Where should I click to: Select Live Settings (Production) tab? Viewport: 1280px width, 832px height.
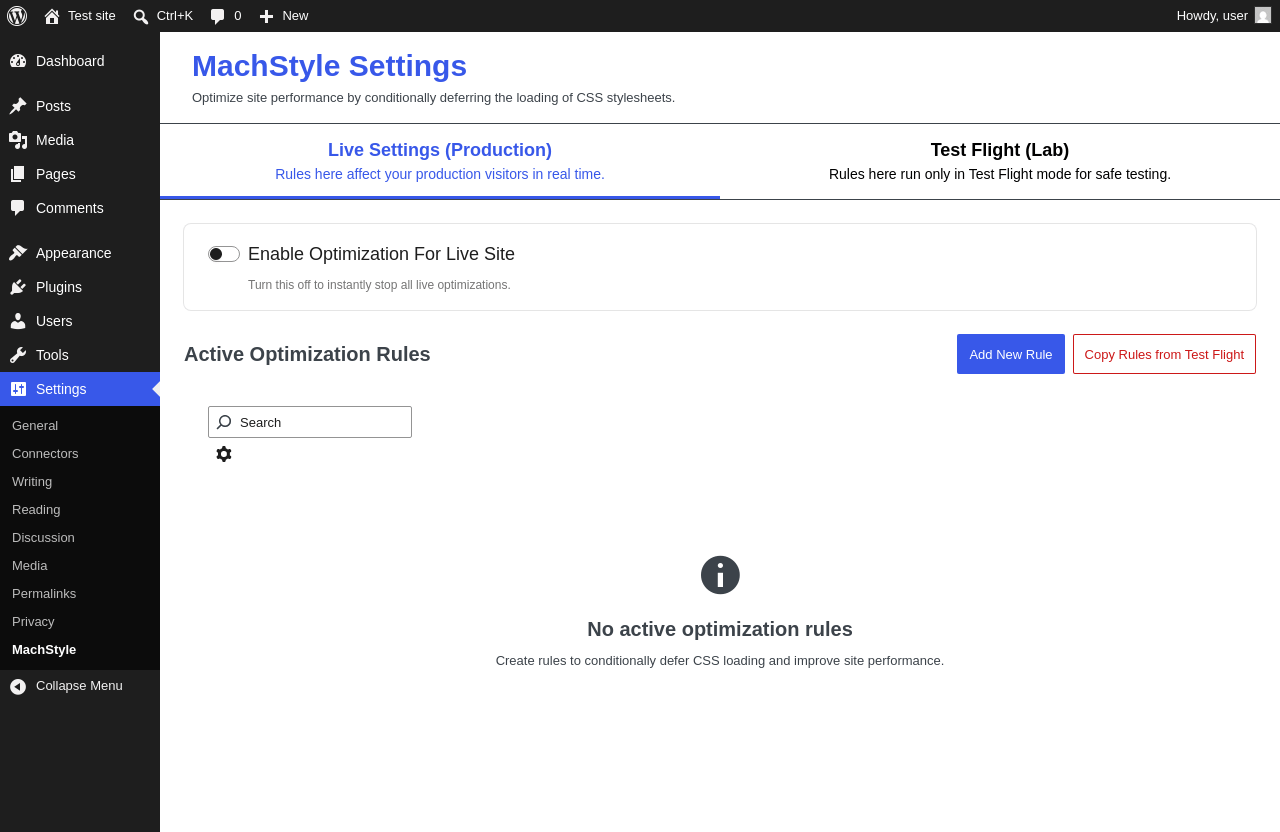[x=440, y=161]
